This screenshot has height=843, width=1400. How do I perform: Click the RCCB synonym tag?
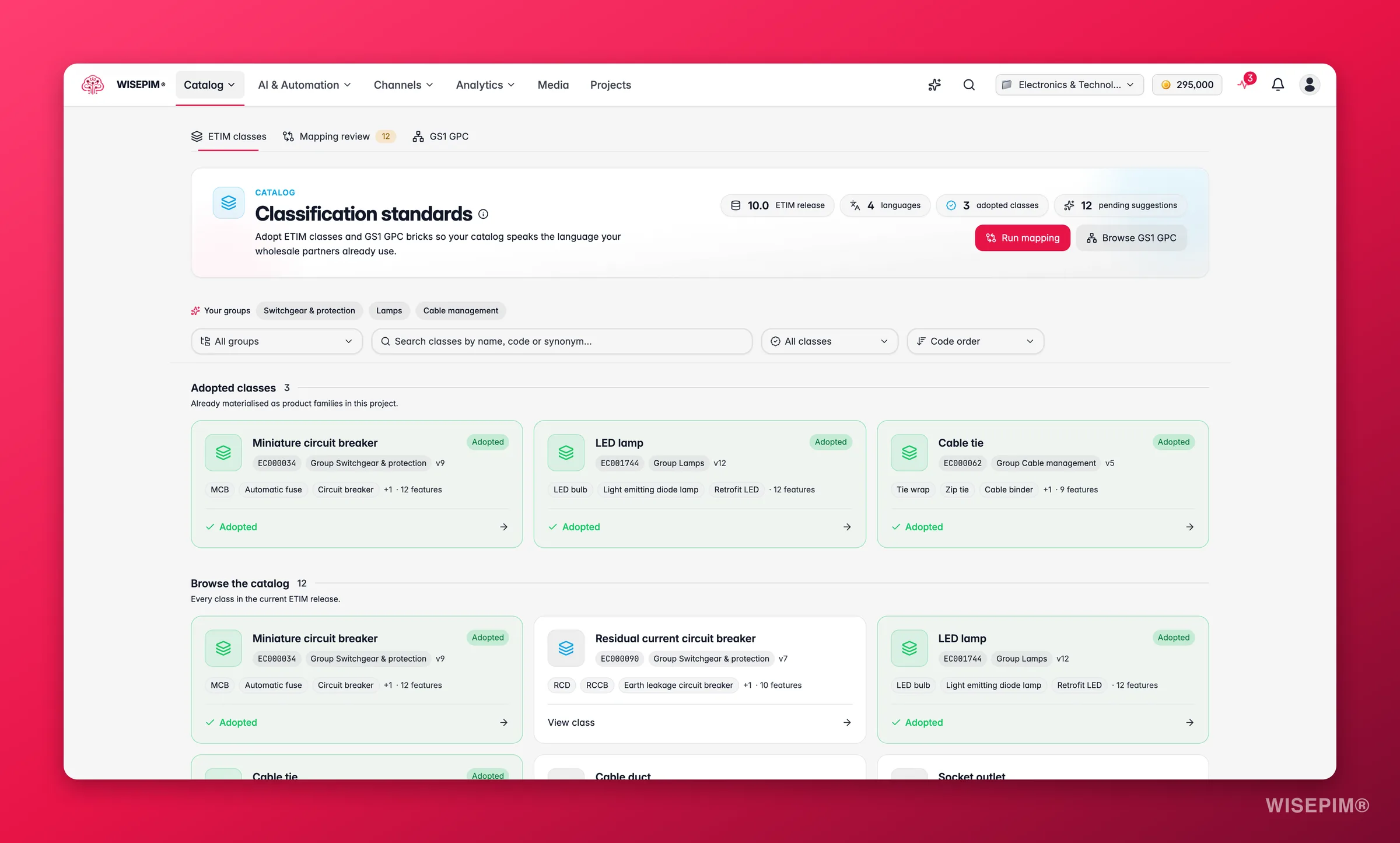(597, 685)
